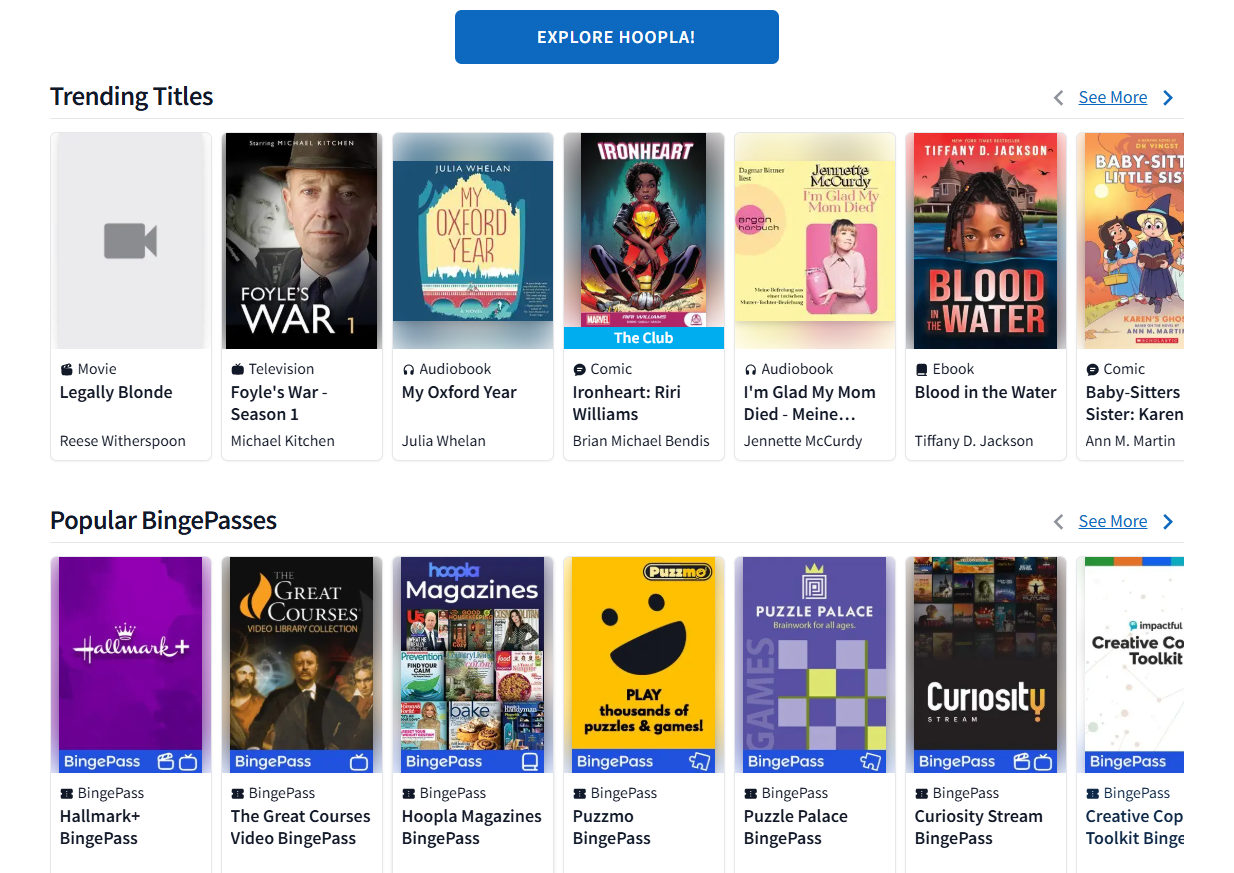The image size is (1234, 873).
Task: Click Puzzle Palace BingePass title
Action: click(796, 827)
